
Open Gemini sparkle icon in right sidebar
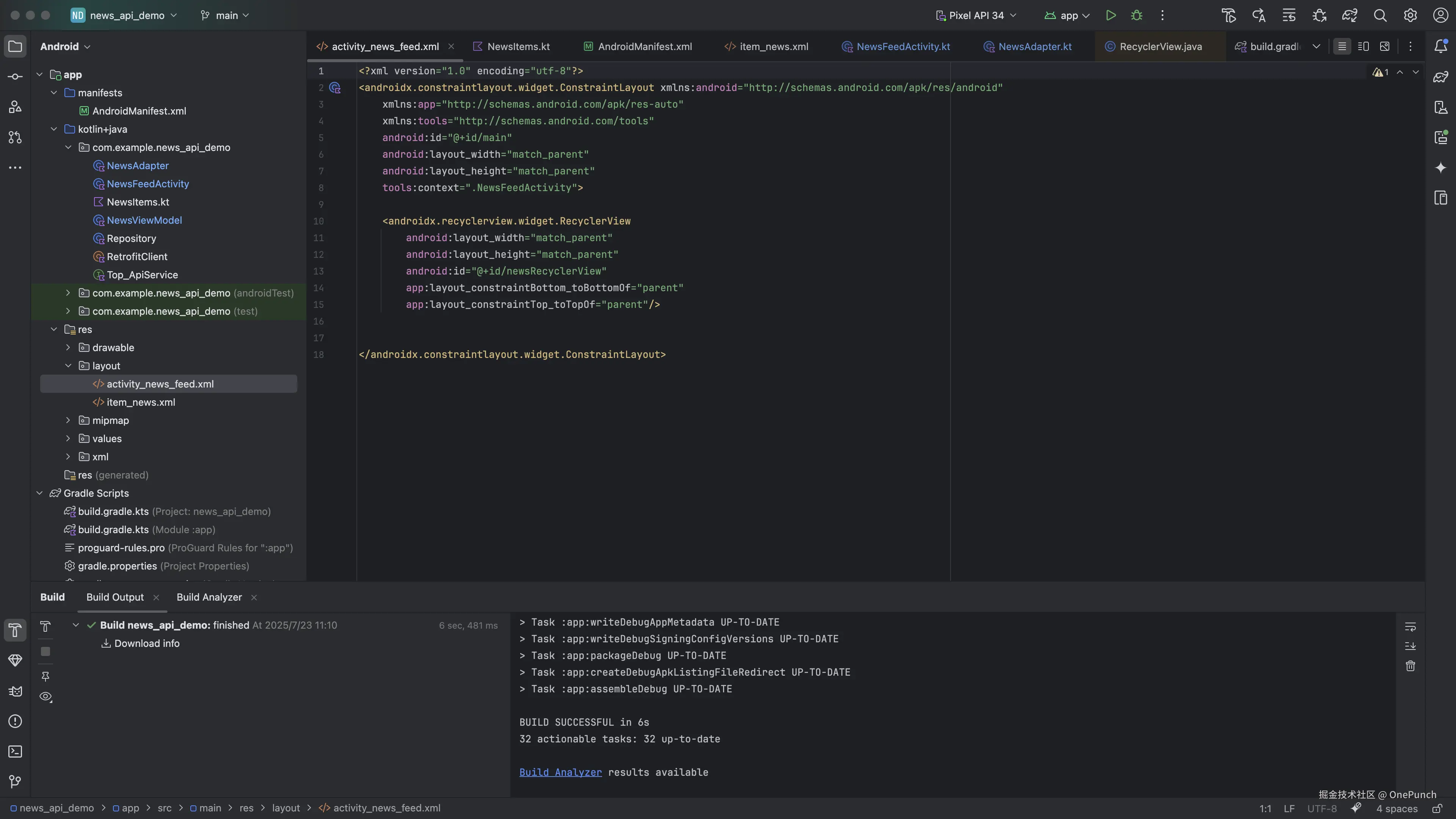point(1440,167)
